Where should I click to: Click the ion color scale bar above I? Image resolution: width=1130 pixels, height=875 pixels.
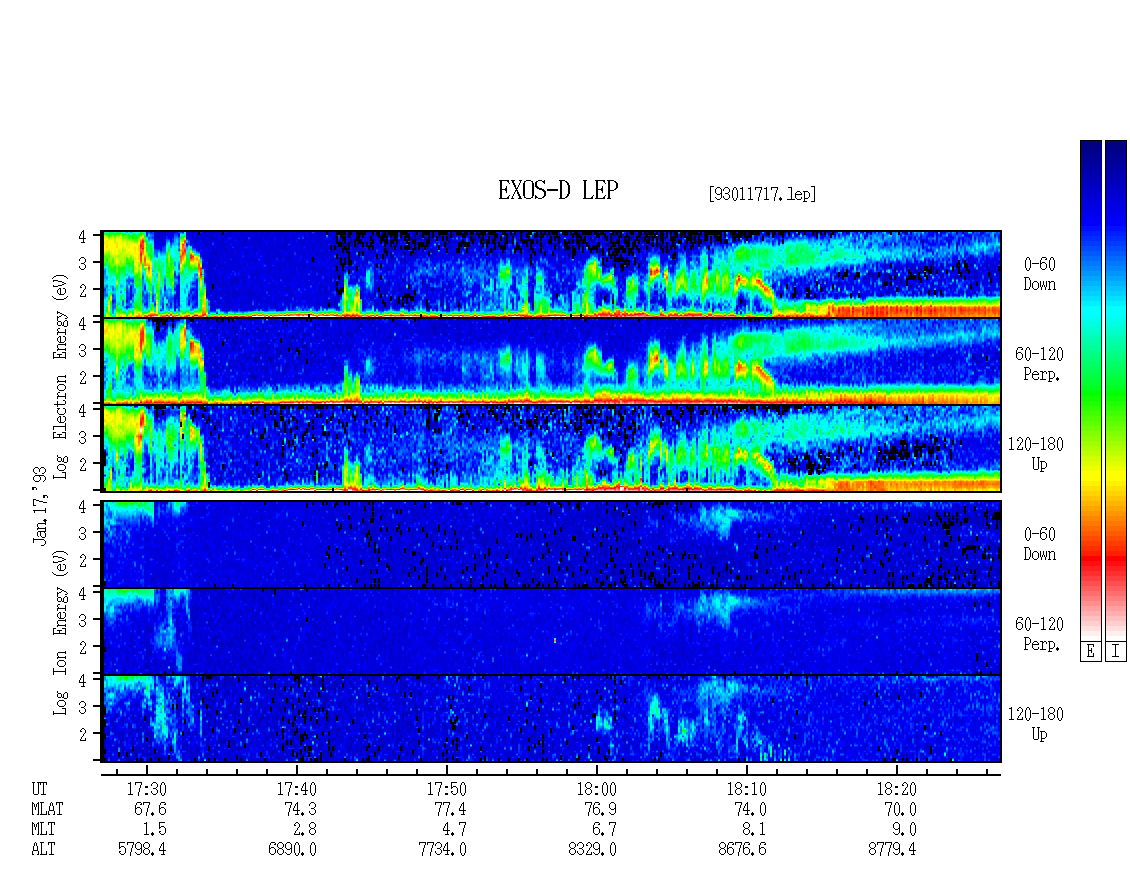tap(1116, 390)
